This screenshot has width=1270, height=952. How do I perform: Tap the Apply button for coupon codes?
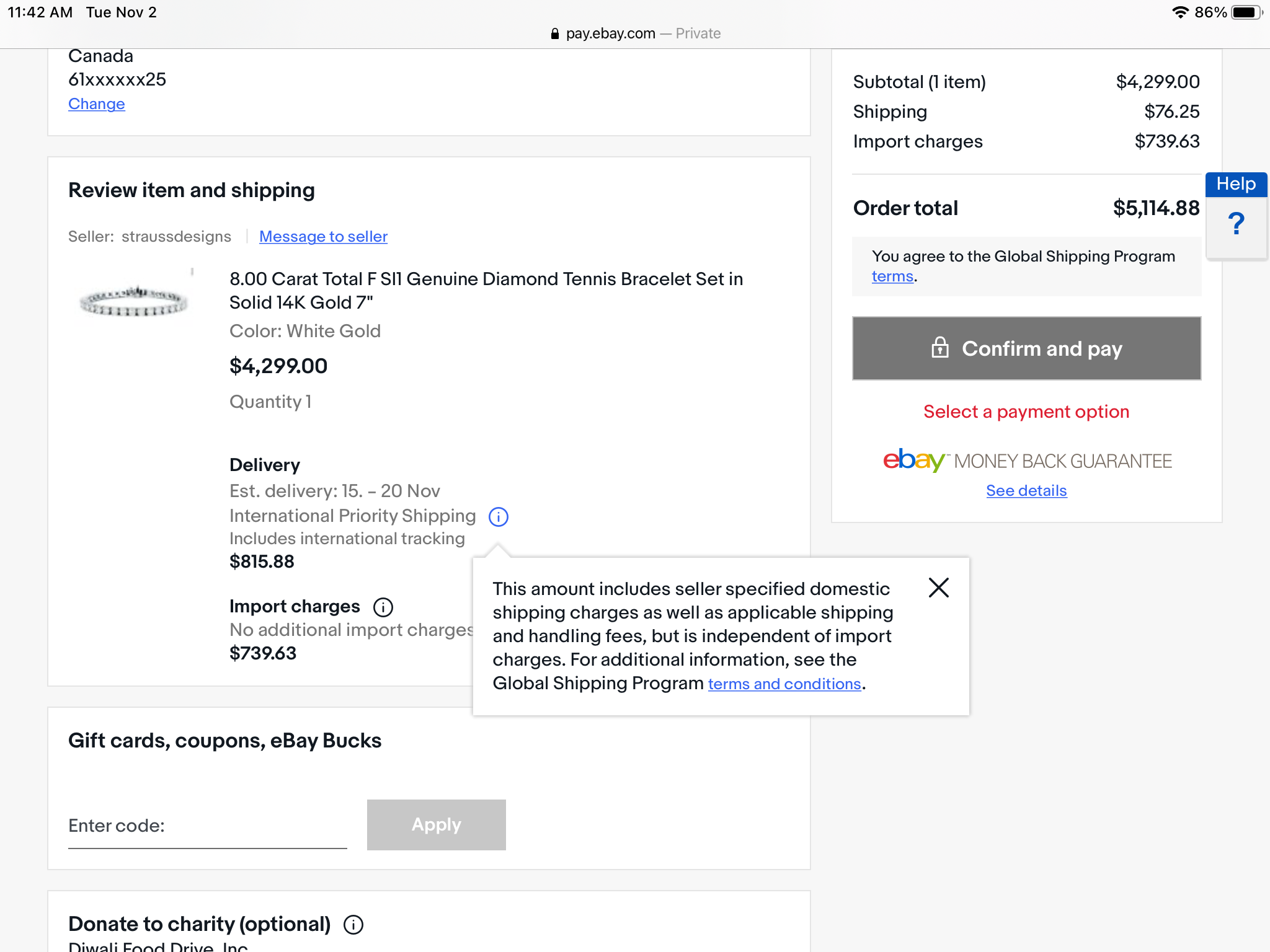click(436, 824)
